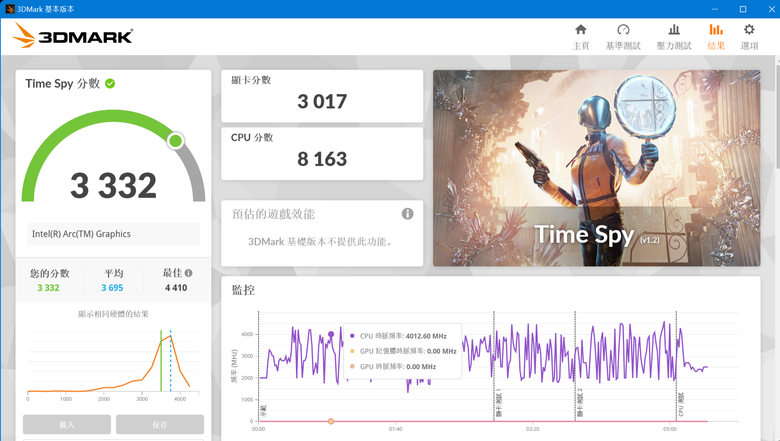Click the Intel(R) Arc(TM) Graphics field
Image resolution: width=780 pixels, height=441 pixels.
tap(113, 234)
